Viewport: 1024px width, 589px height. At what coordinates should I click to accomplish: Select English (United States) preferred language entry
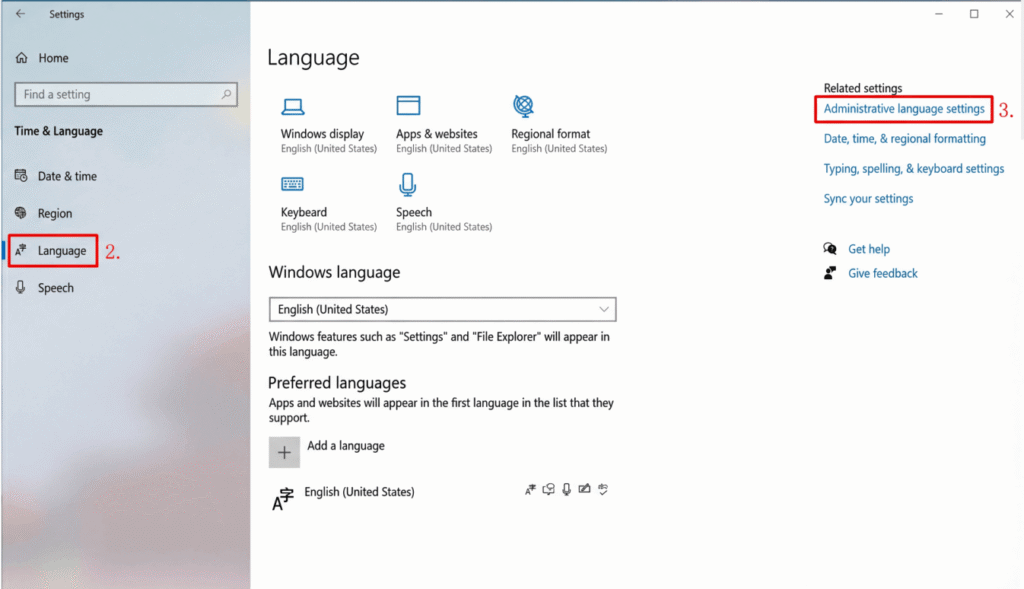(359, 492)
